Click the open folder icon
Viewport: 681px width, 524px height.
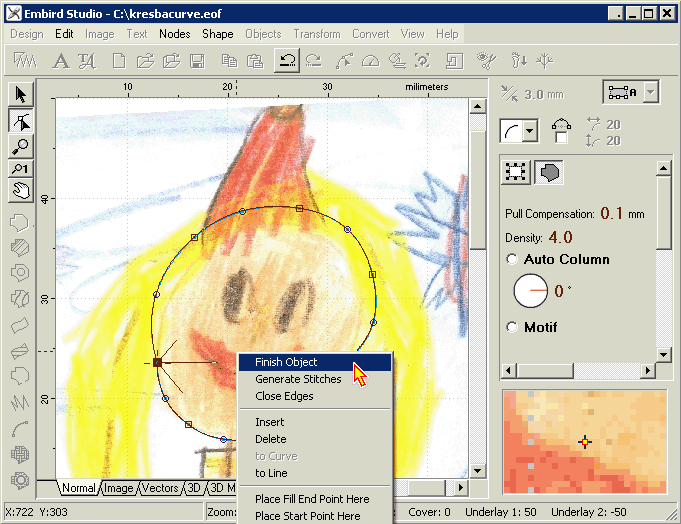click(145, 61)
